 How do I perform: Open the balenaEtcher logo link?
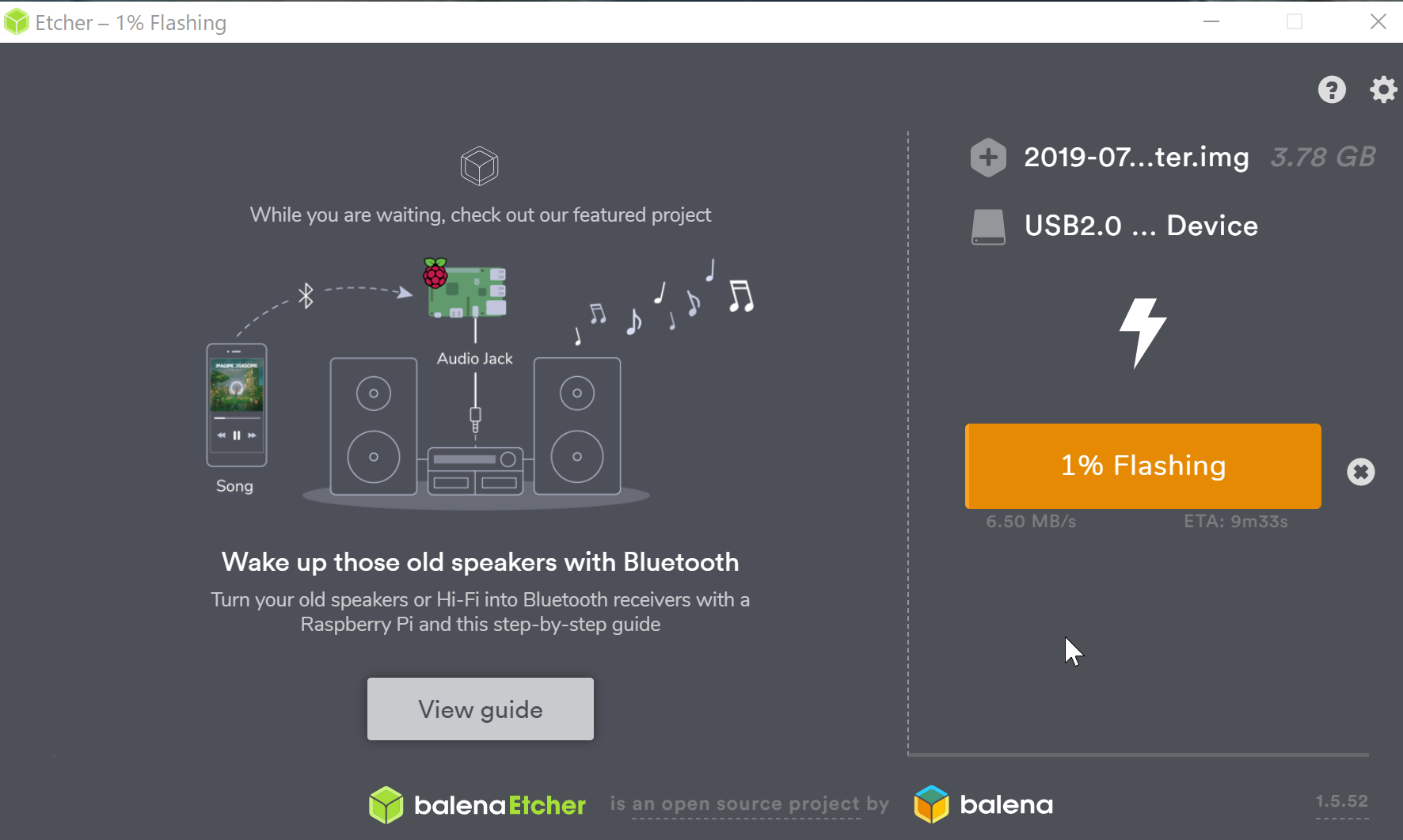pos(477,805)
